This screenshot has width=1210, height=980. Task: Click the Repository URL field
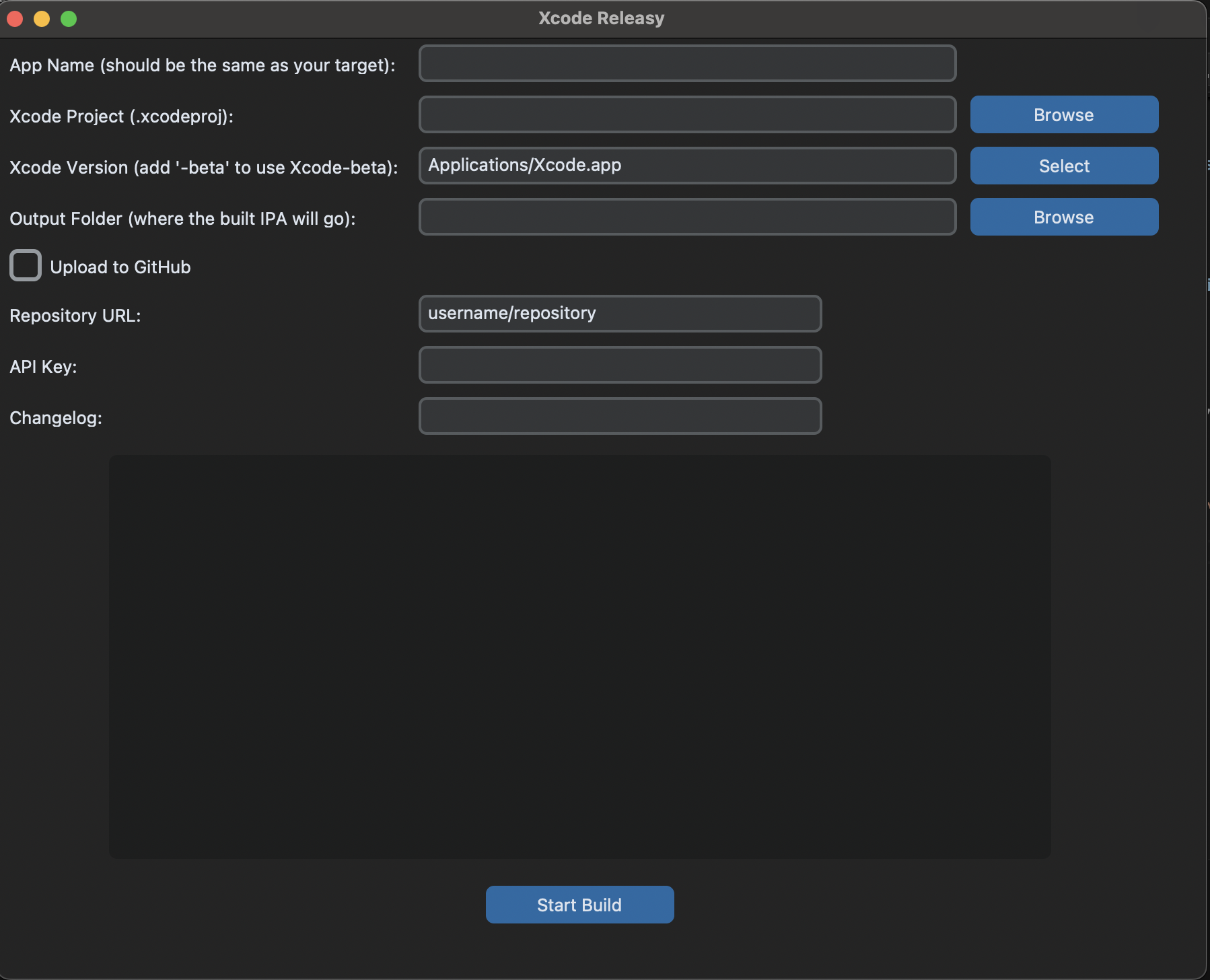620,314
